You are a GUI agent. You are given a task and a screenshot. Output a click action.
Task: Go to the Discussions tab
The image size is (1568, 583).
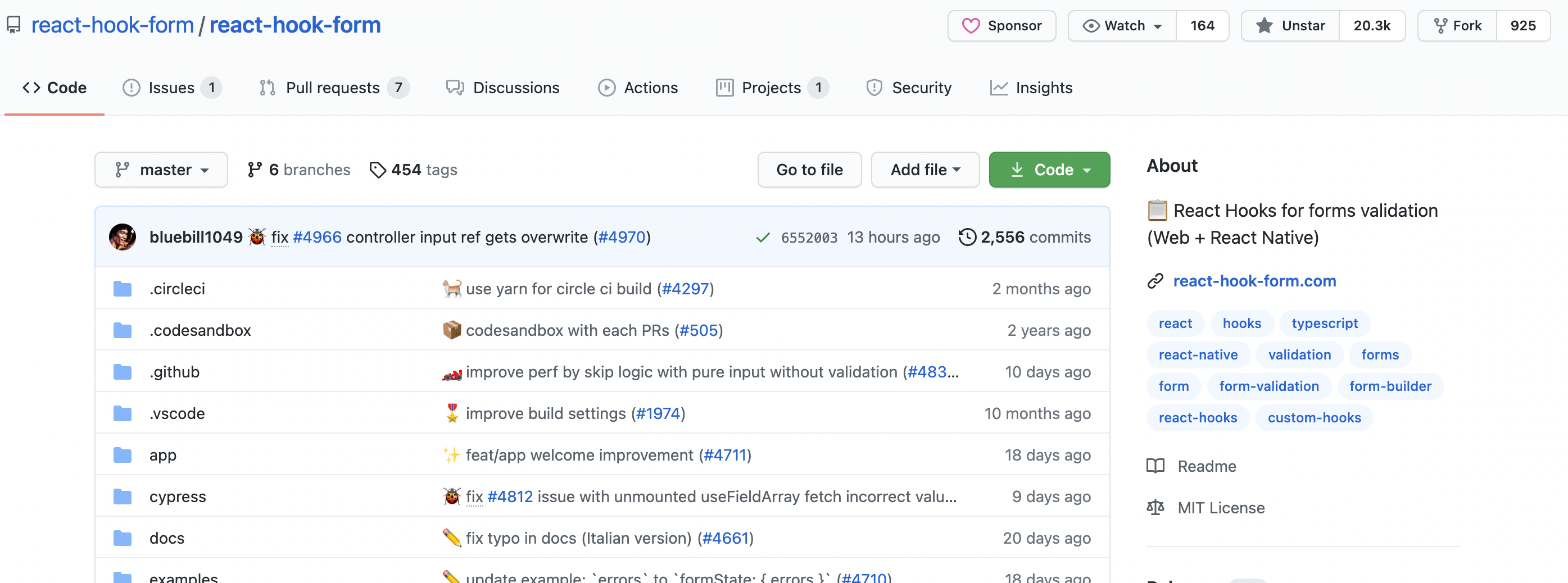tap(503, 88)
